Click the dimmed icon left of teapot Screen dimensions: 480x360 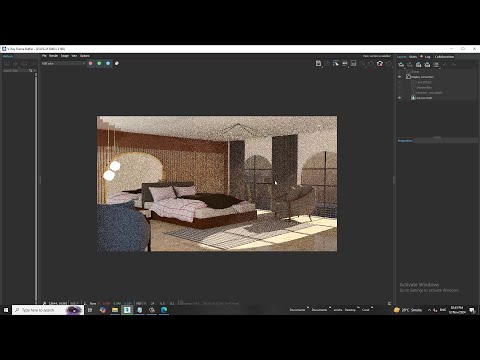click(x=371, y=63)
